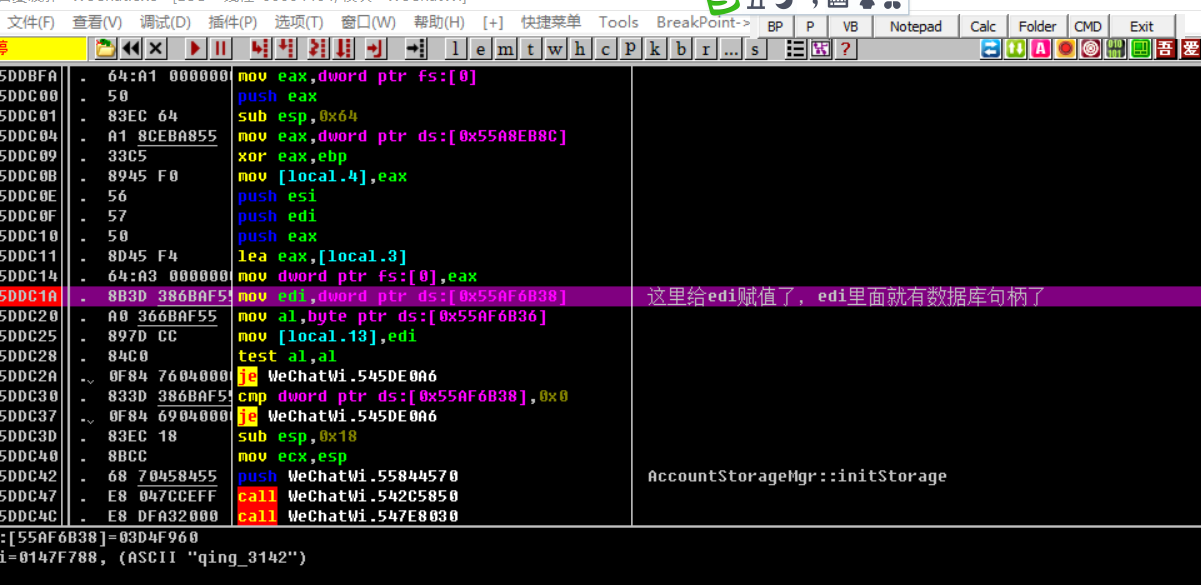Select the highlighted mov edi,dword ptr ds:[0x55AF6B38] line
The image size is (1201, 585).
click(600, 296)
